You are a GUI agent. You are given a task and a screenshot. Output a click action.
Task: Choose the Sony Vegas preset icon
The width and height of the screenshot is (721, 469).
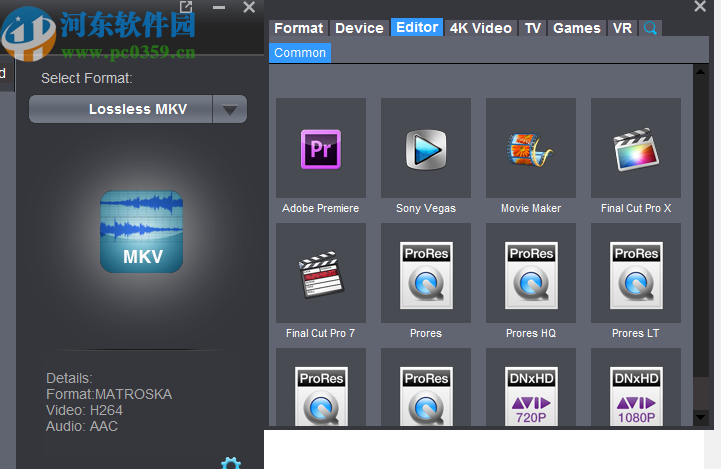[426, 148]
